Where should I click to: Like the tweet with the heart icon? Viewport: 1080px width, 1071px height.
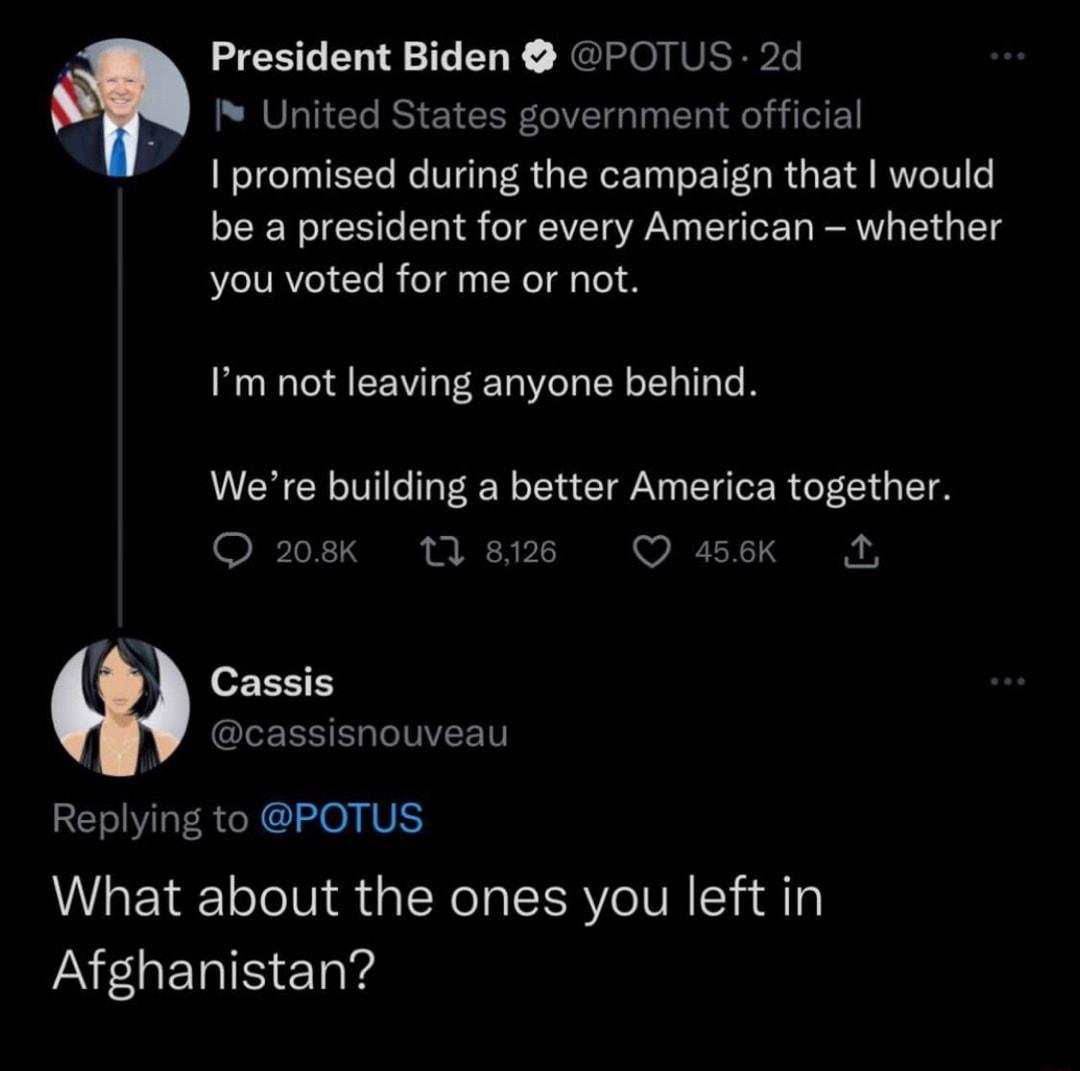(655, 551)
